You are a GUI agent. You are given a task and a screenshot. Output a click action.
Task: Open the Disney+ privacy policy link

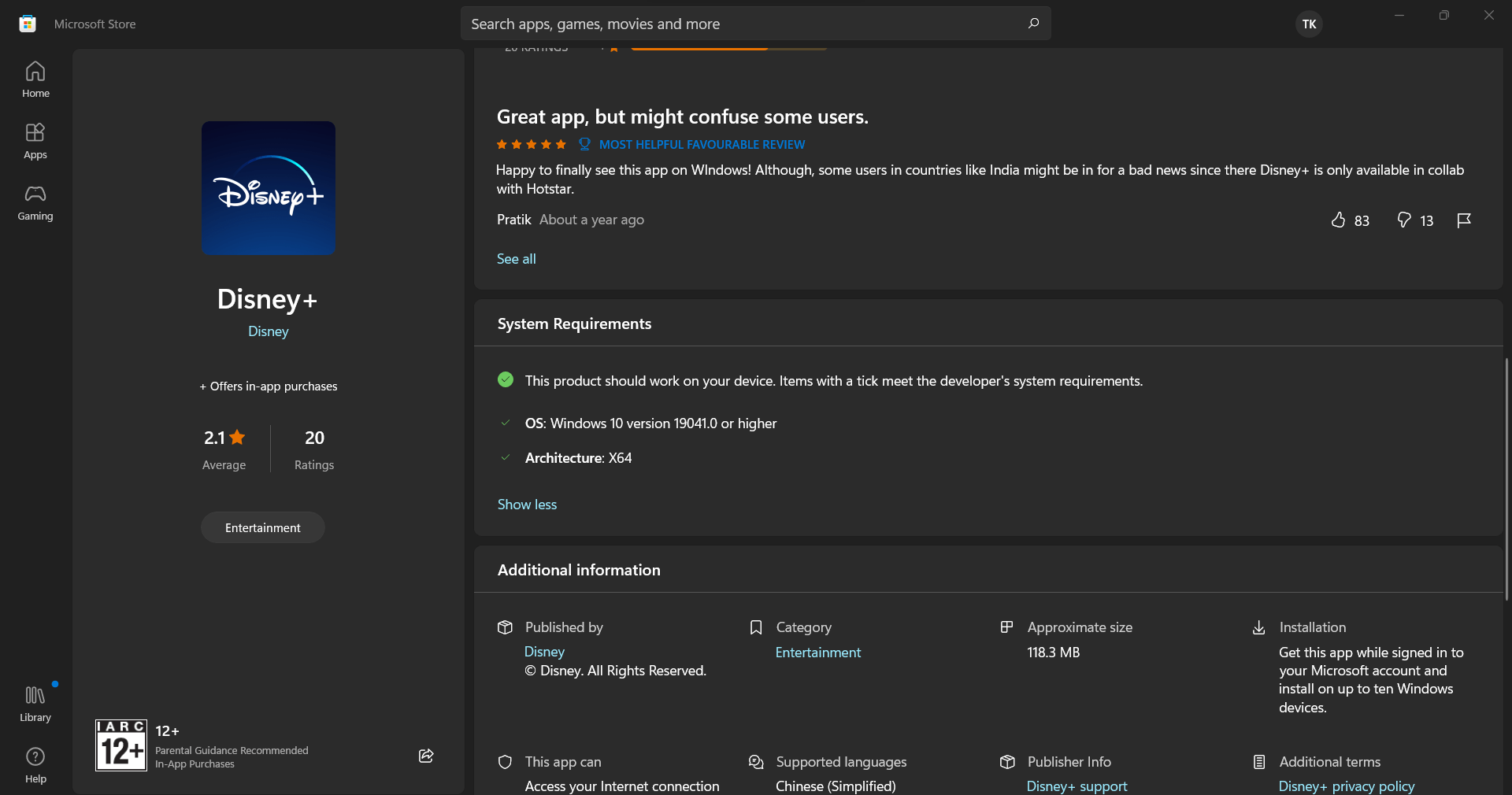pyautogui.click(x=1347, y=786)
